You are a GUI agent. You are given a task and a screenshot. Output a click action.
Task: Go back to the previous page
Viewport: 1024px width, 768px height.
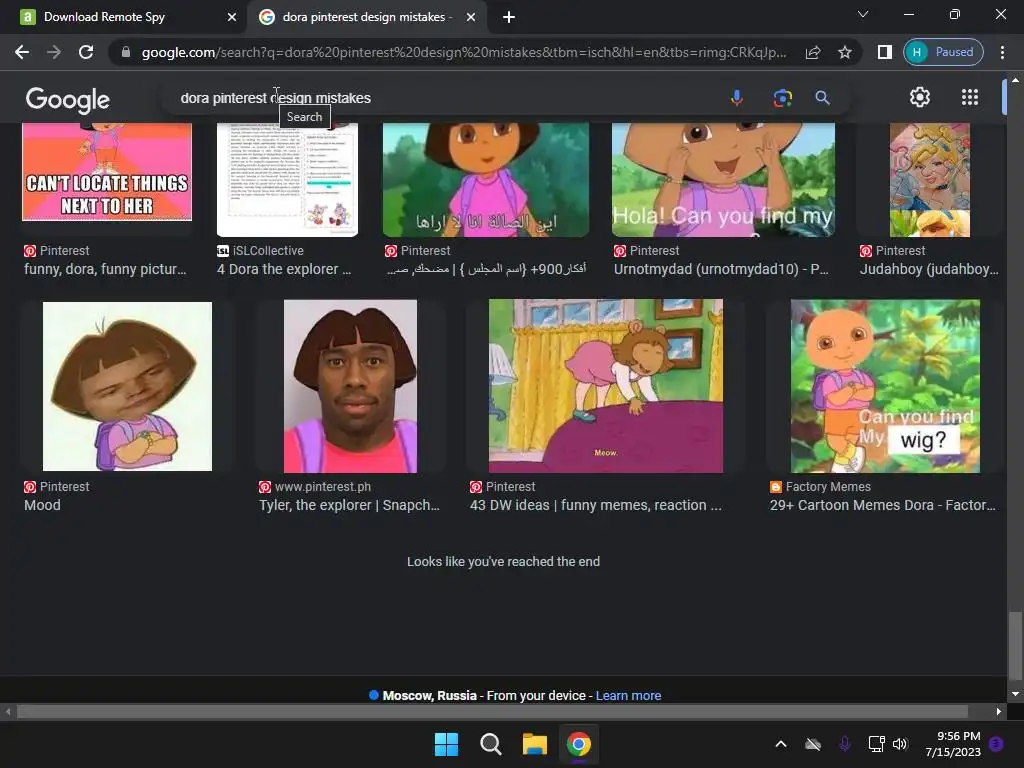pyautogui.click(x=22, y=52)
